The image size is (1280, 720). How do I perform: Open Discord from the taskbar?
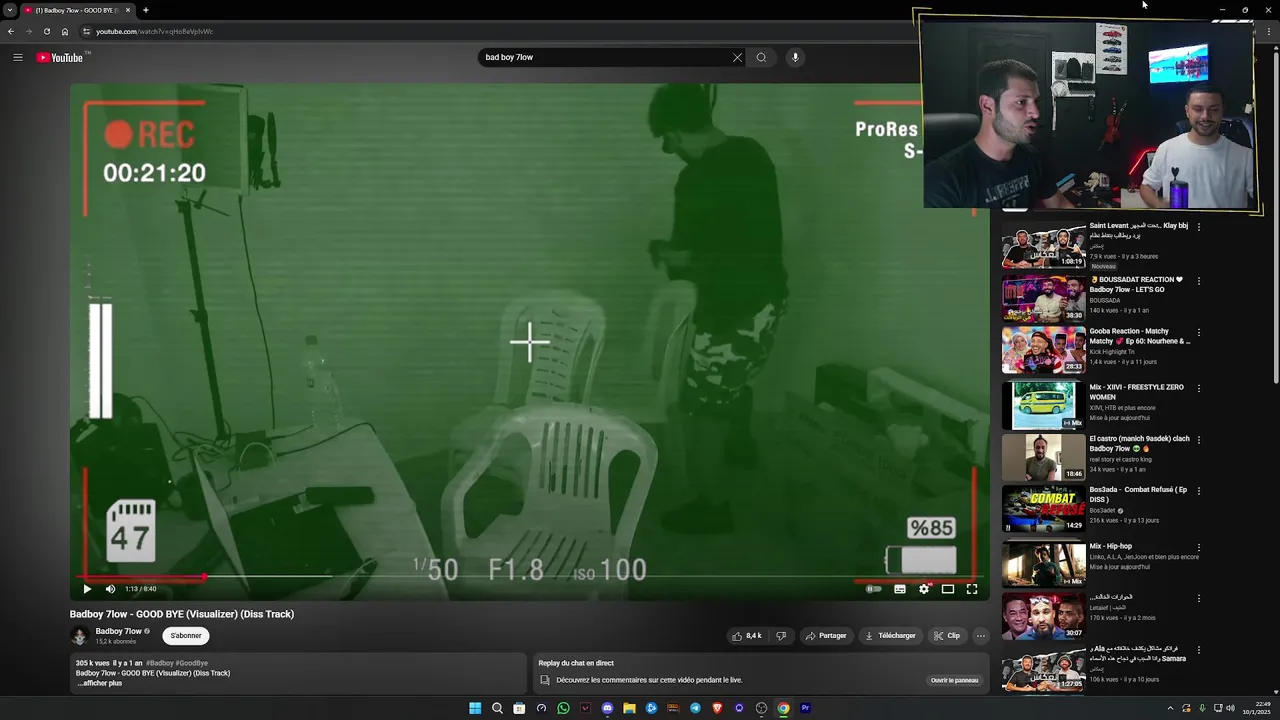[x=607, y=708]
